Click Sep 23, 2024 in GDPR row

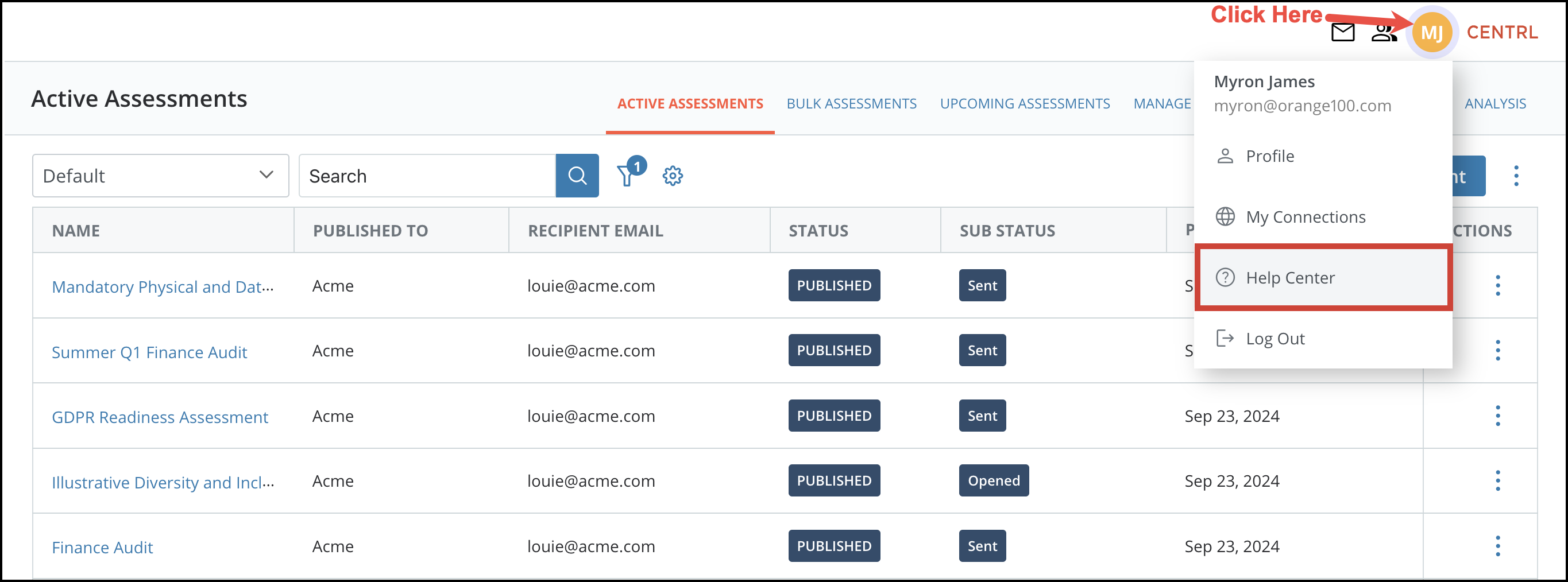tap(1231, 416)
